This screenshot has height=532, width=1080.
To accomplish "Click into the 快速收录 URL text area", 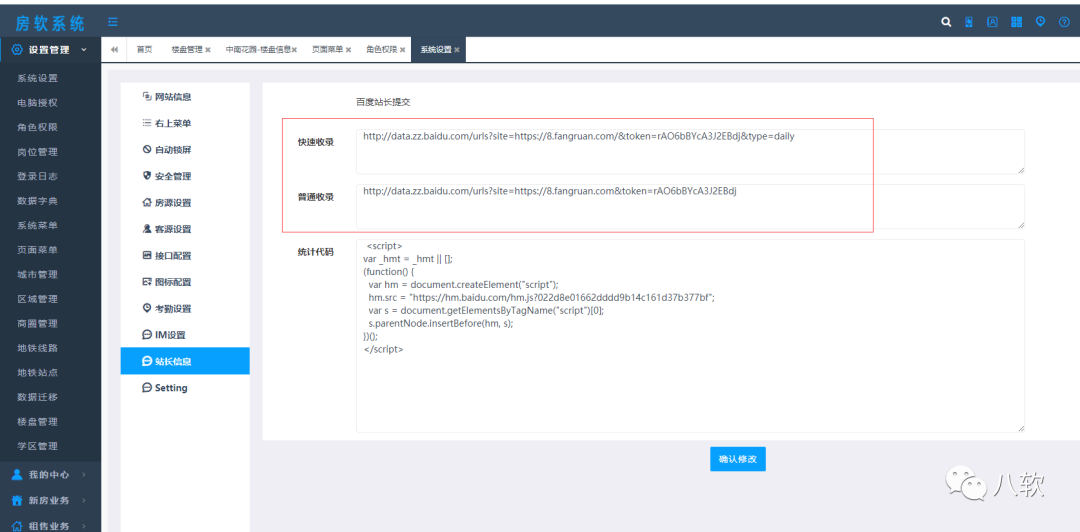I will (x=690, y=152).
